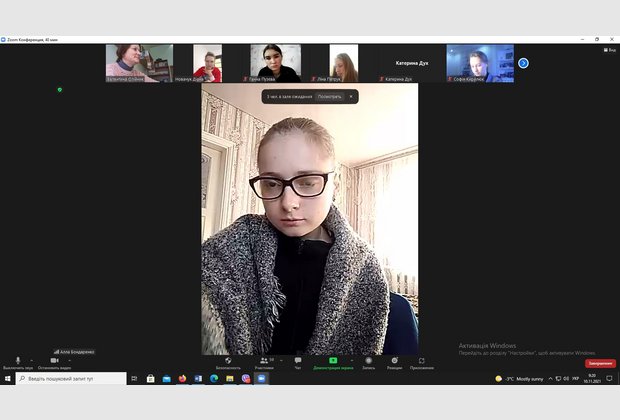Open network status tray icon
Viewport: 620px width, 420px height.
558,379
